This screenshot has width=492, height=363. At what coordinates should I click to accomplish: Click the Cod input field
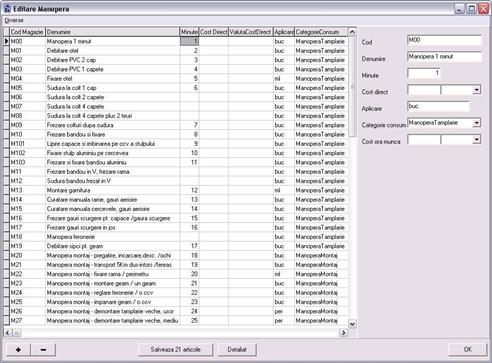444,40
